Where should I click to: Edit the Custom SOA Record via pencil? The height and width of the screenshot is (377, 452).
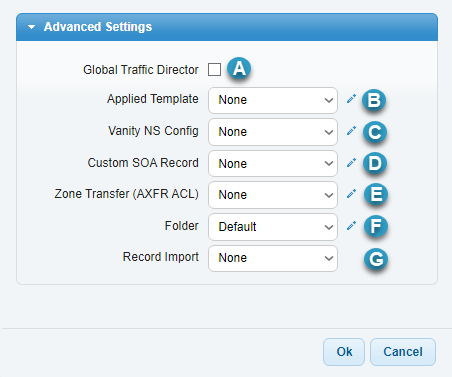point(351,163)
